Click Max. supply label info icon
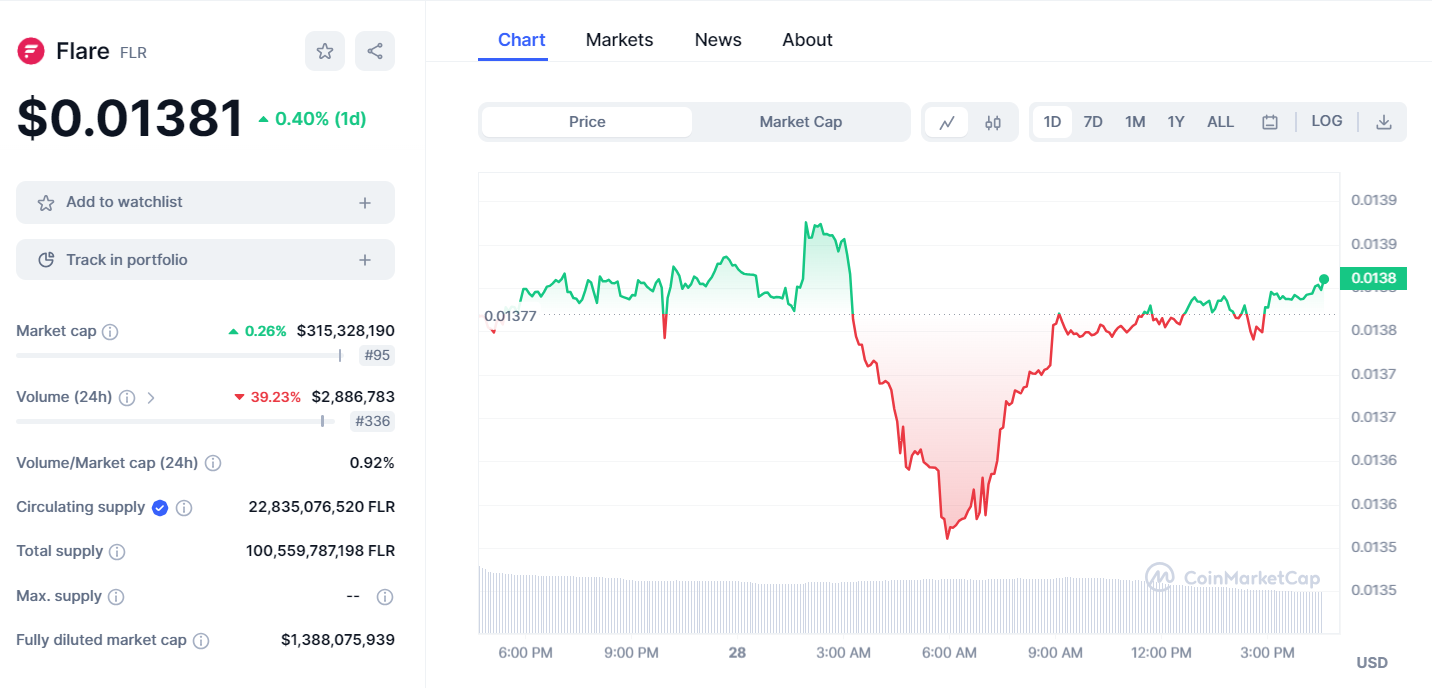 [116, 597]
